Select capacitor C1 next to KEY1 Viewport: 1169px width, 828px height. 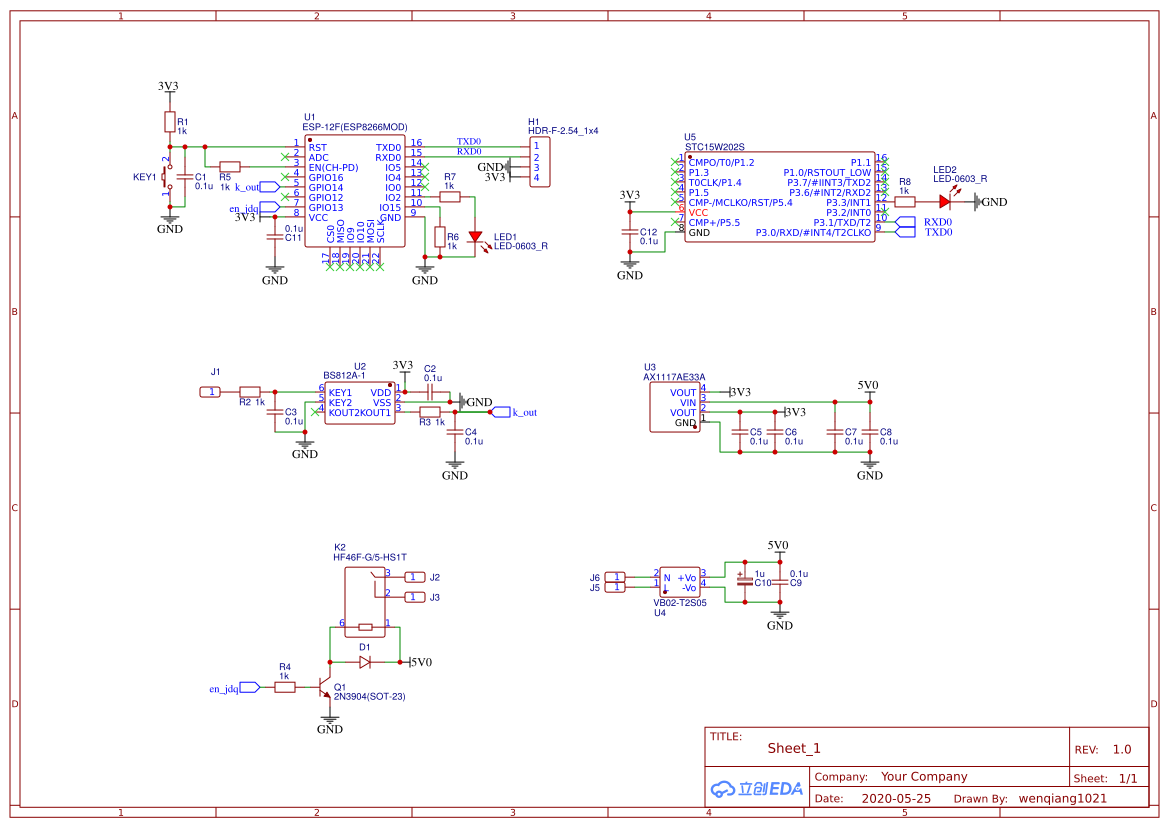[x=183, y=177]
